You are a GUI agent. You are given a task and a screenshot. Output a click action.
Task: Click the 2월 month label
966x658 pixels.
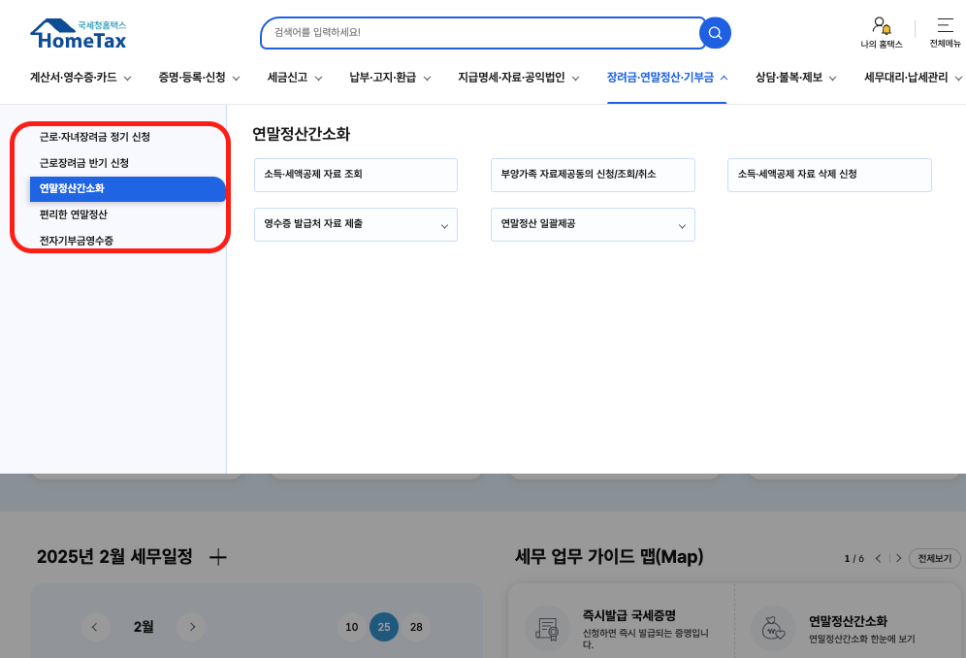coord(144,627)
